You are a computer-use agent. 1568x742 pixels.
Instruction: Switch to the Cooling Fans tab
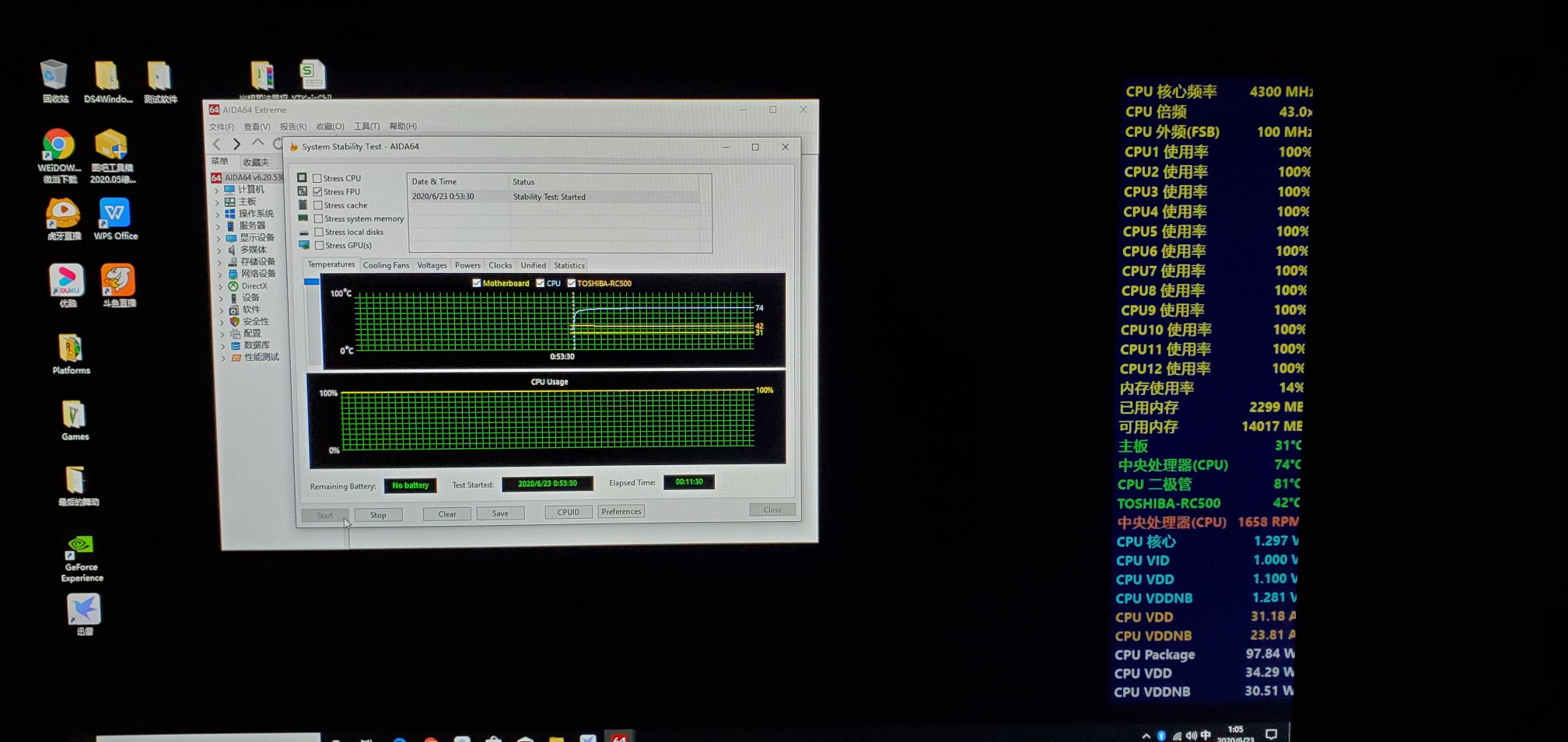386,265
